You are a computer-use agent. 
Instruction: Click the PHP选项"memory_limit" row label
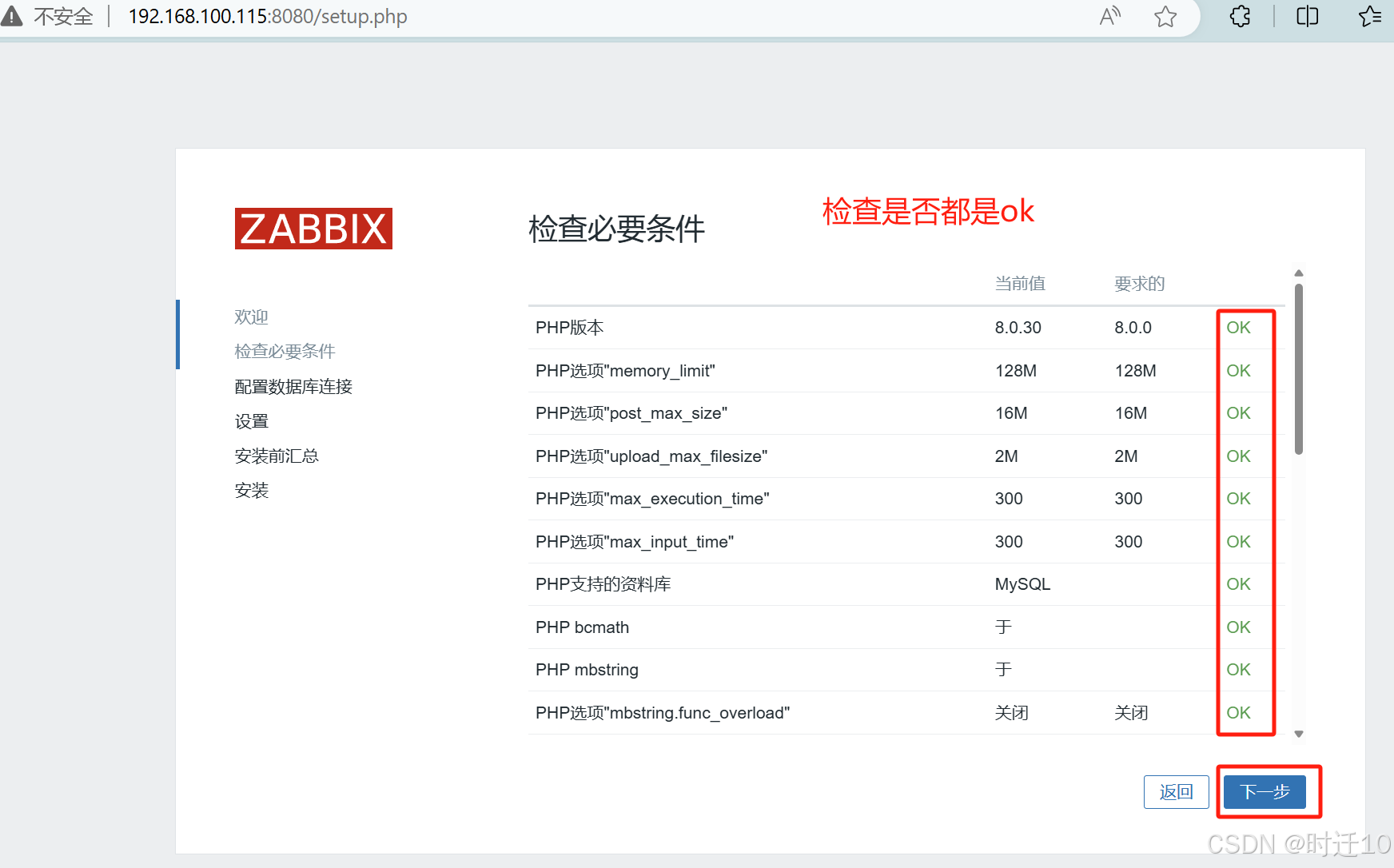point(625,371)
